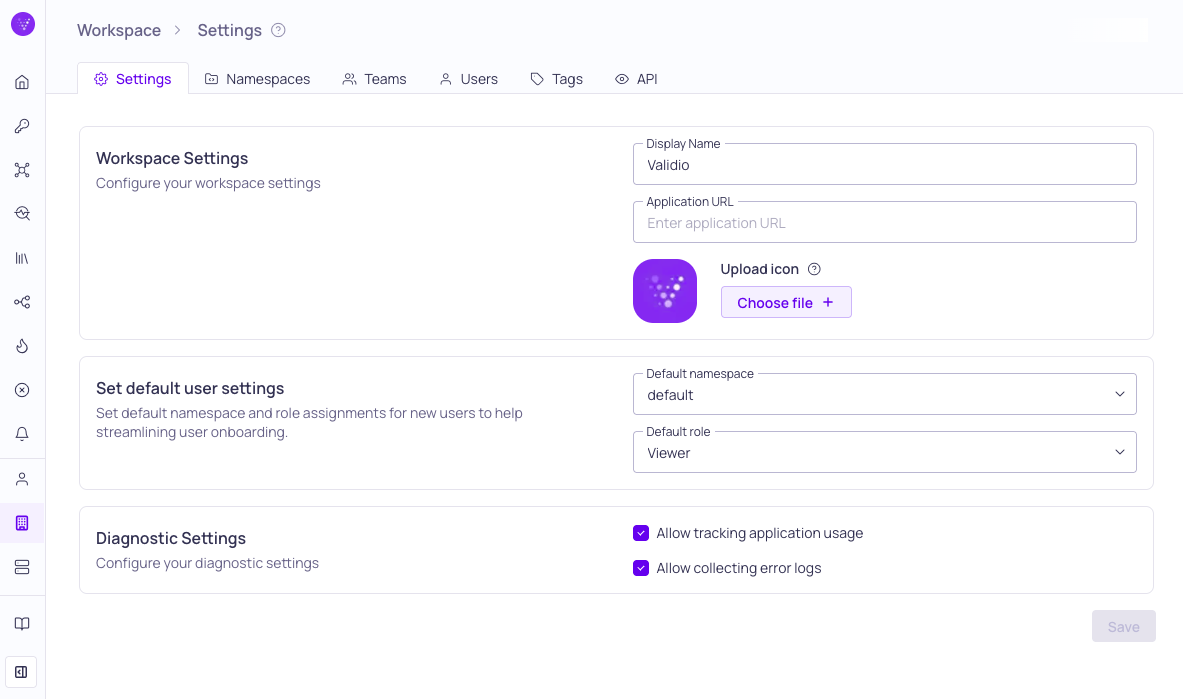Toggle Allow tracking application usage checkbox
The image size is (1183, 699).
coord(641,533)
